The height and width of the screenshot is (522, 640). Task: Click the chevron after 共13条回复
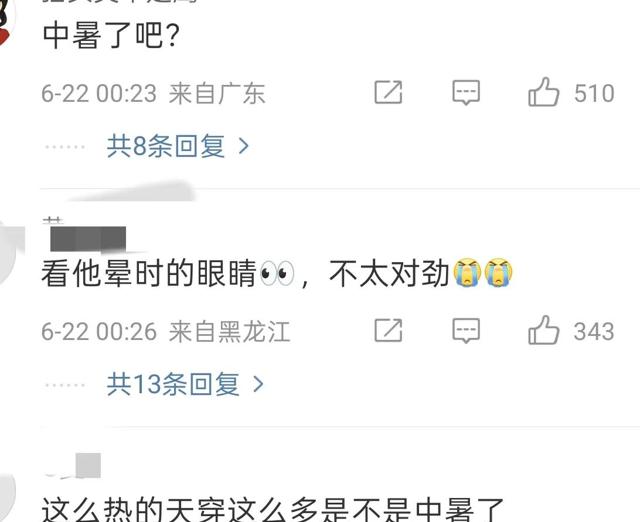point(258,384)
